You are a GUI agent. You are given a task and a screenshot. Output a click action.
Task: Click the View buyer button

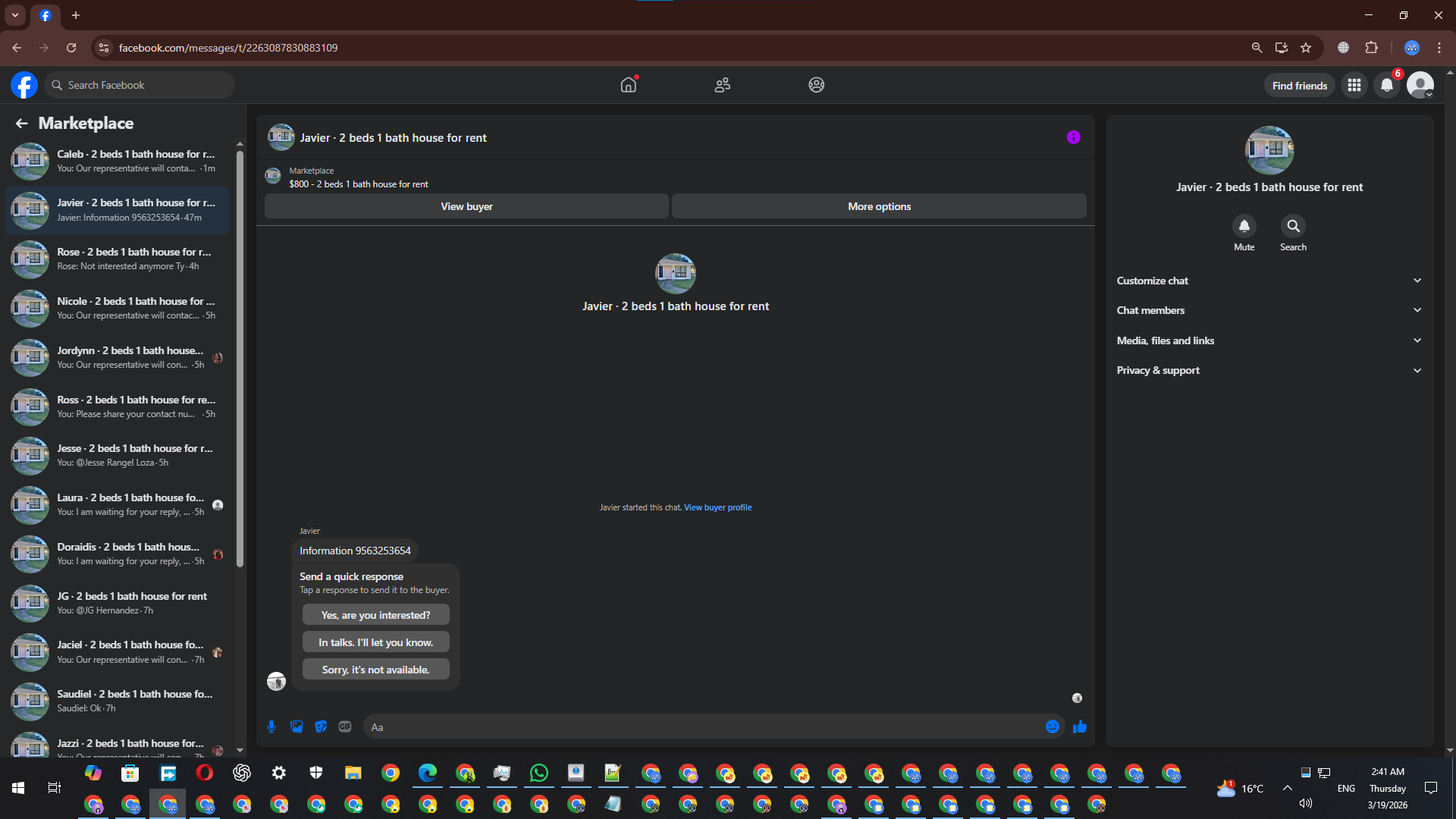[466, 206]
